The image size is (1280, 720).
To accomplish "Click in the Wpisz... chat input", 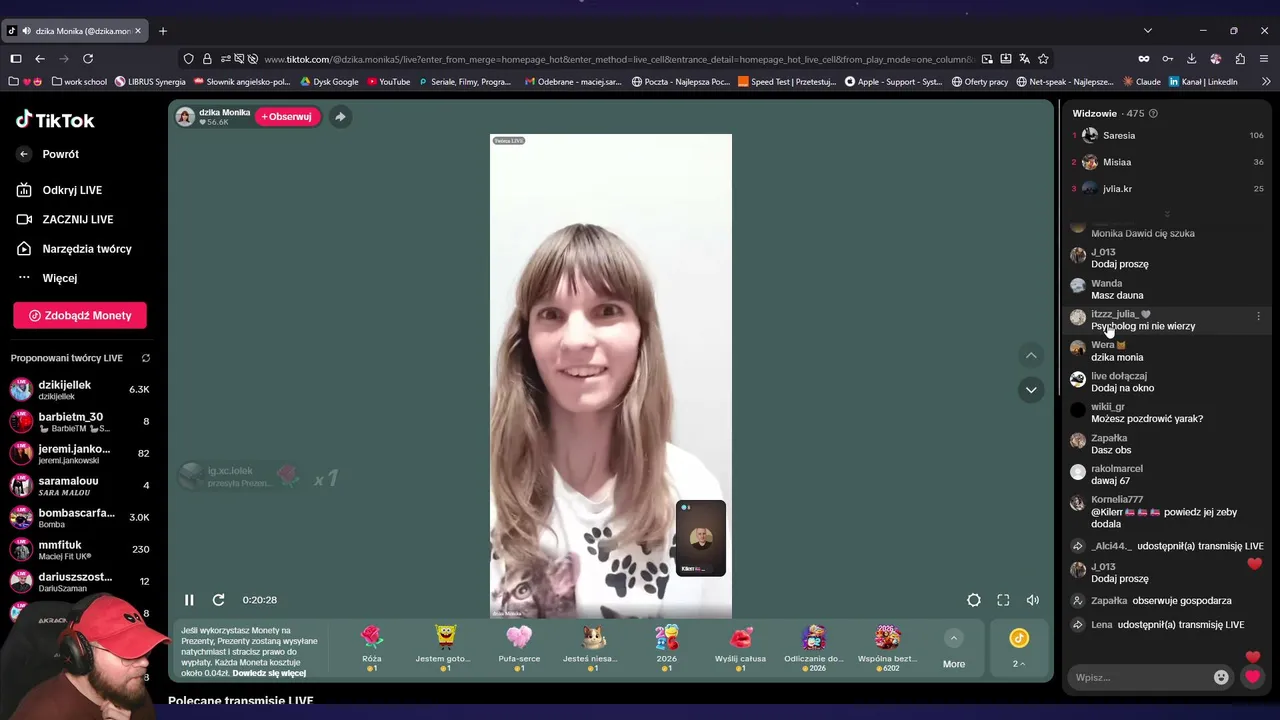I will [x=1140, y=678].
